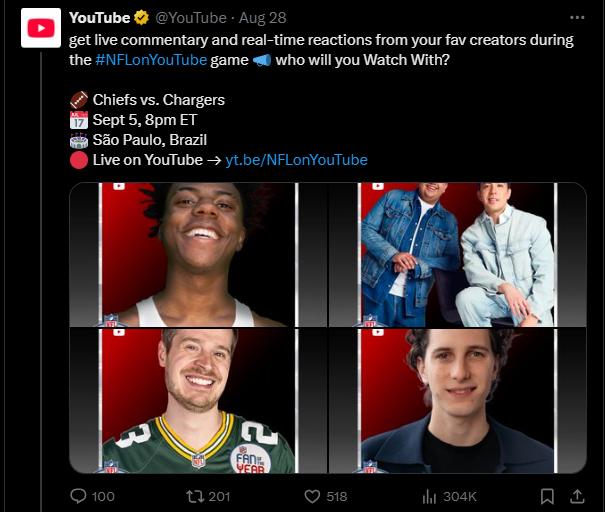This screenshot has width=605, height=512.
Task: Click the YouTube profile avatar
Action: (x=41, y=29)
